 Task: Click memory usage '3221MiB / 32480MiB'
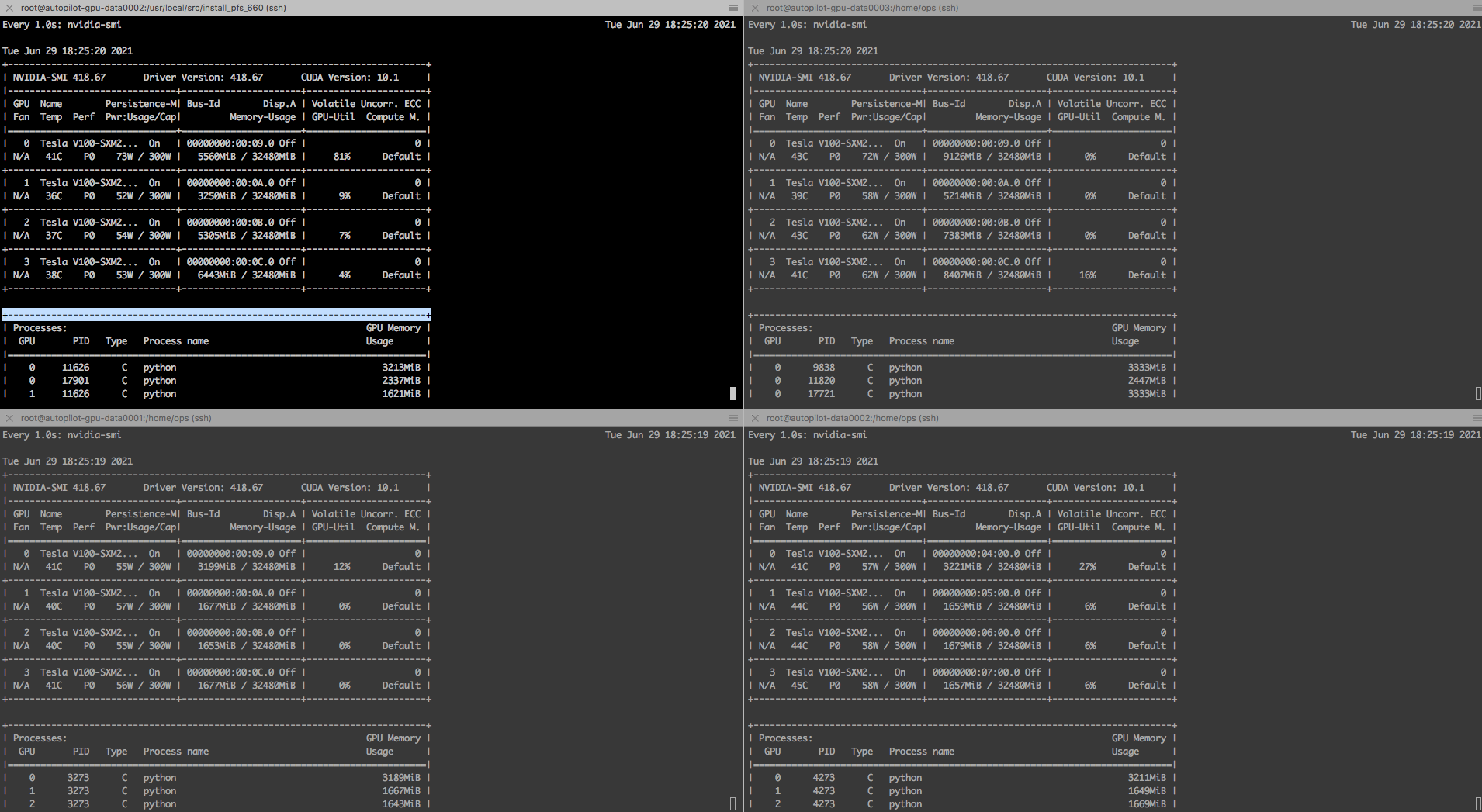coord(992,567)
